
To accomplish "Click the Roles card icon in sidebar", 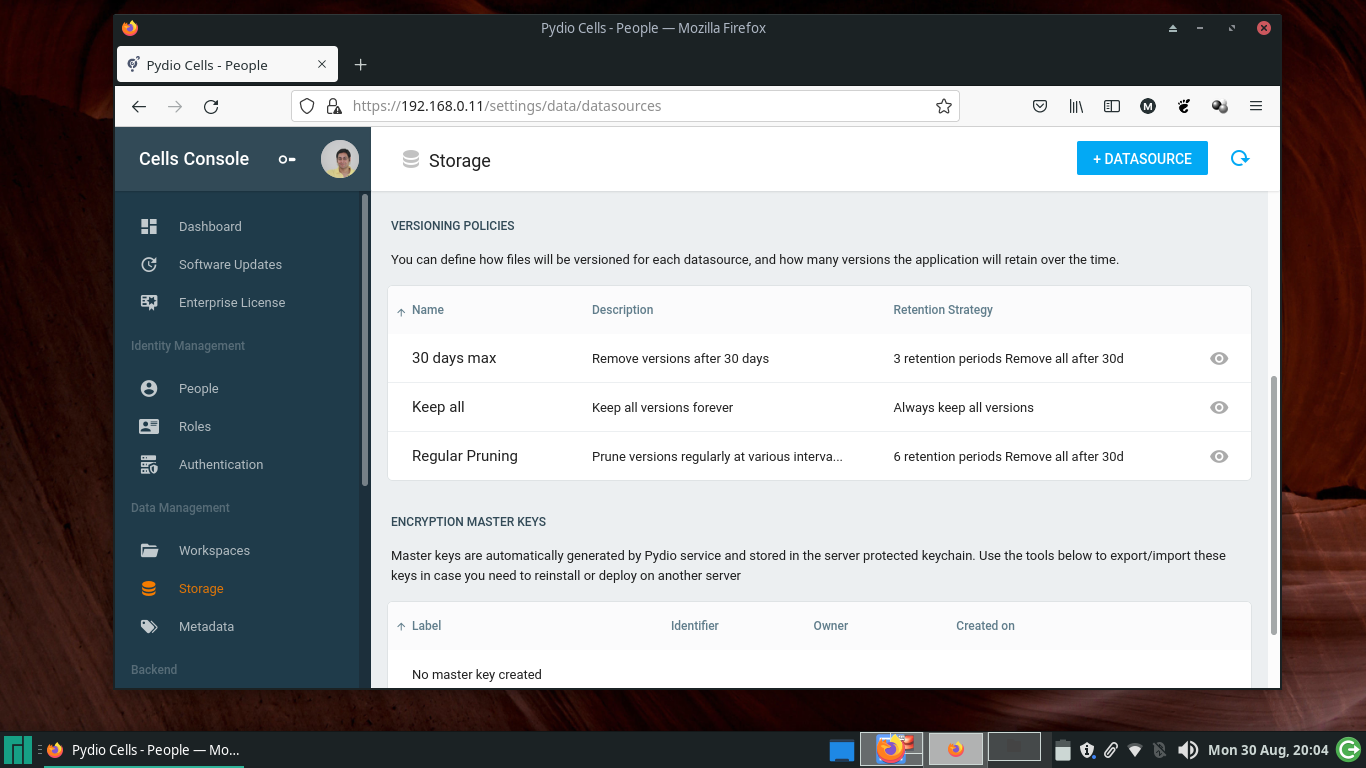I will tap(149, 426).
